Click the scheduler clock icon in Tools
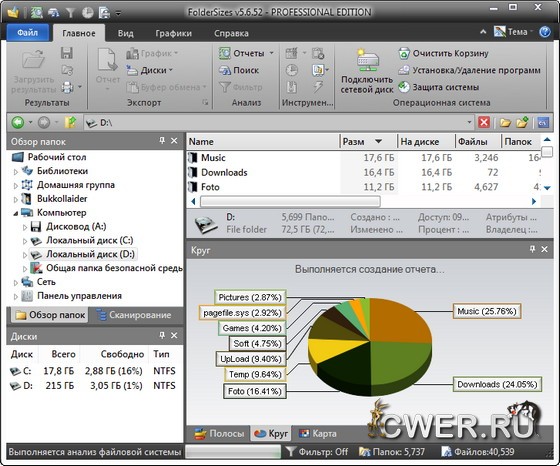 (292, 70)
